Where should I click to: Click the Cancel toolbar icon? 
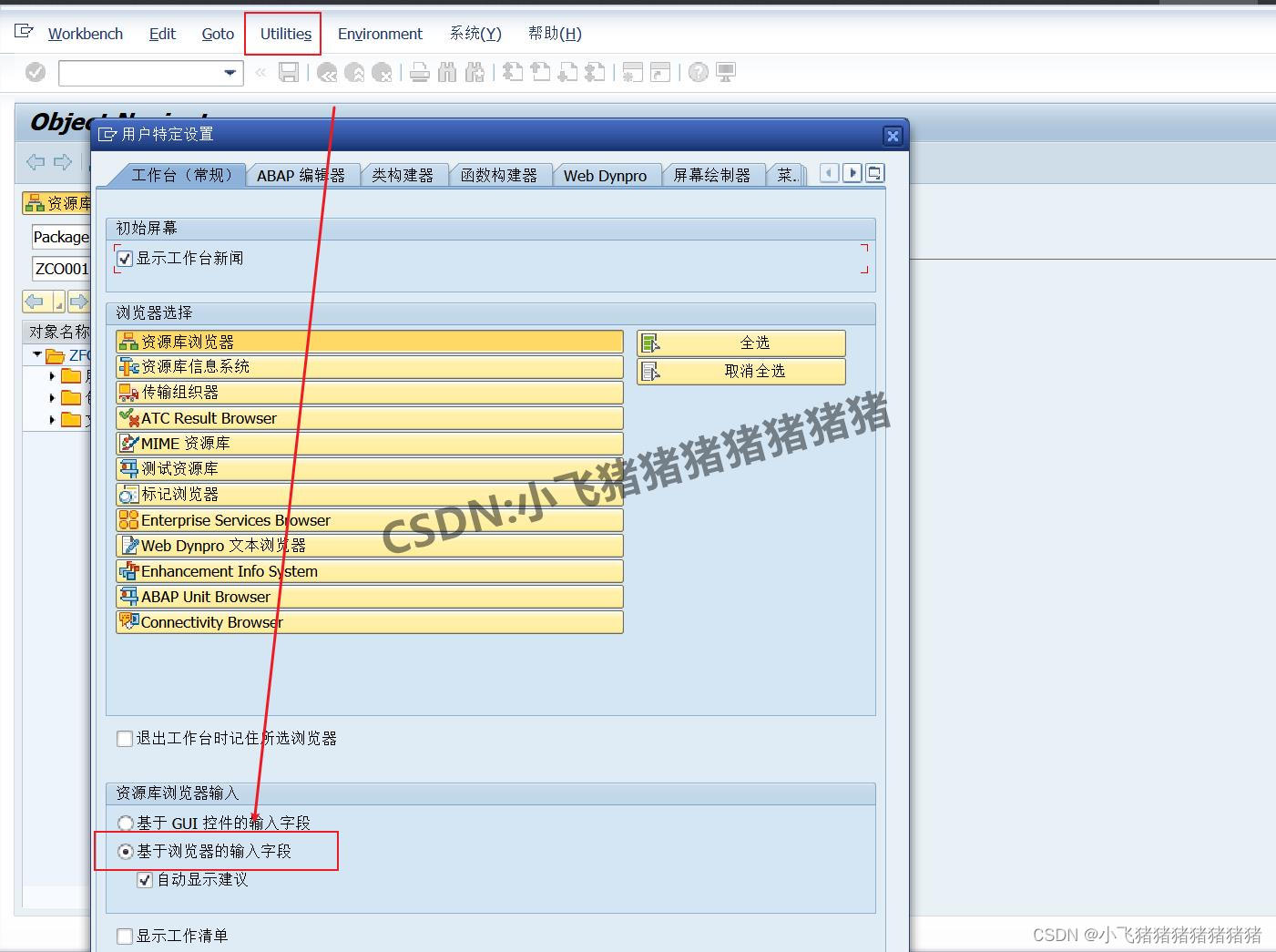tap(383, 72)
